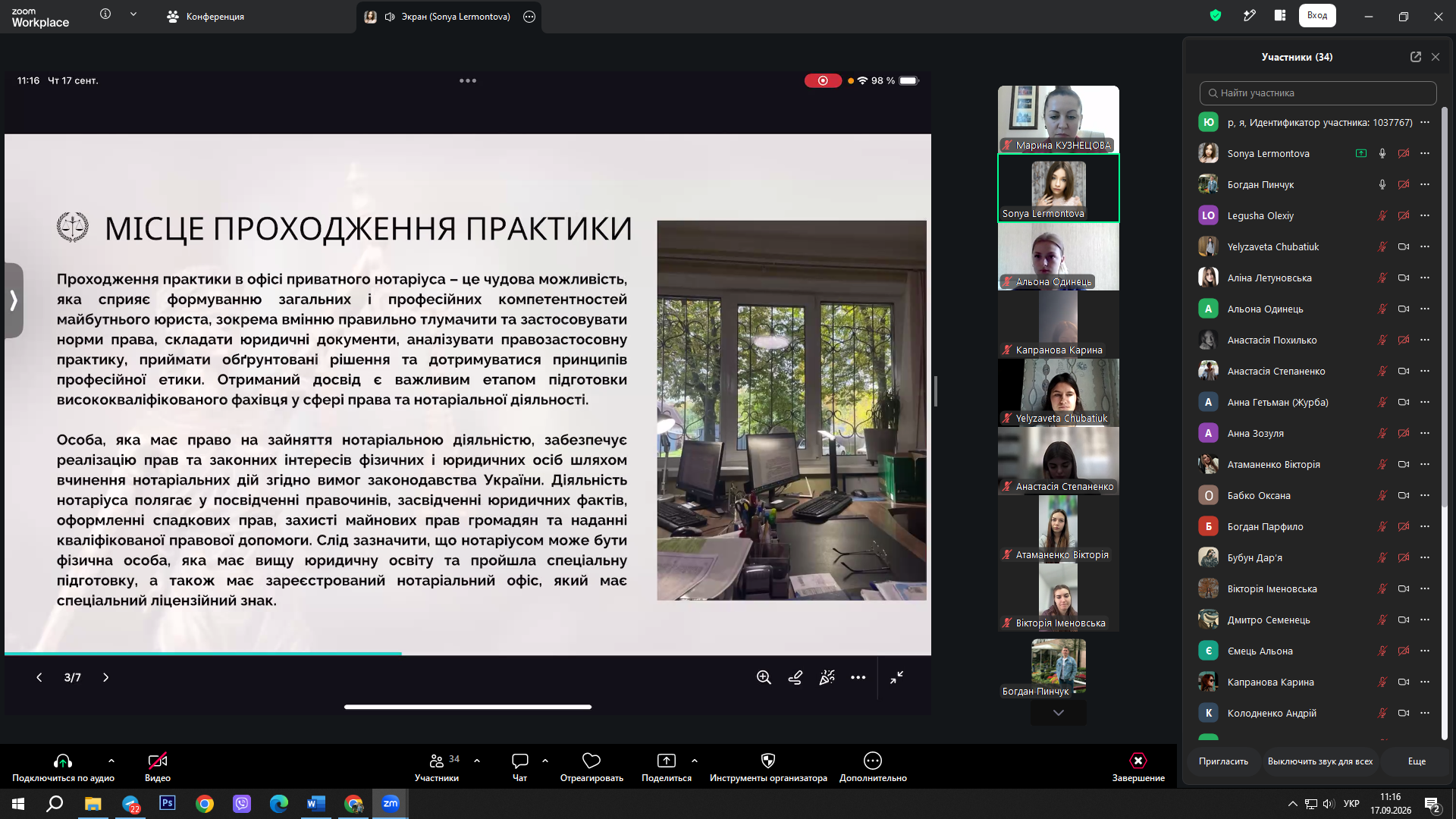The width and height of the screenshot is (1456, 819).
Task: Switch to the Конференция tab
Action: coord(206,17)
